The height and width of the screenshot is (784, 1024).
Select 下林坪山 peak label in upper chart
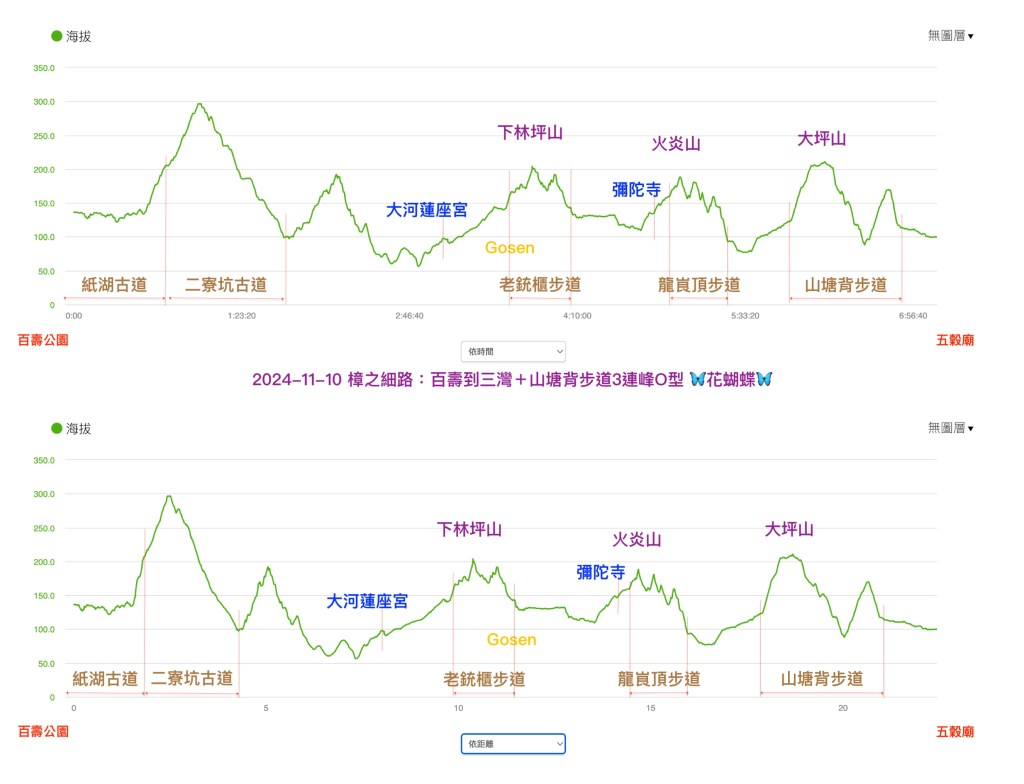(x=531, y=132)
